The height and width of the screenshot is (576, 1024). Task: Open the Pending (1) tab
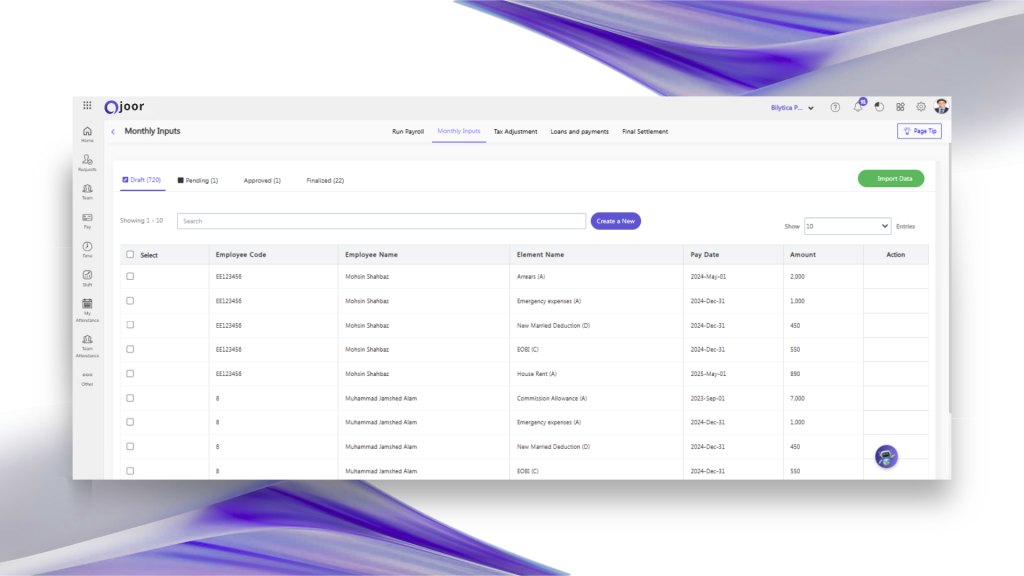pyautogui.click(x=197, y=180)
